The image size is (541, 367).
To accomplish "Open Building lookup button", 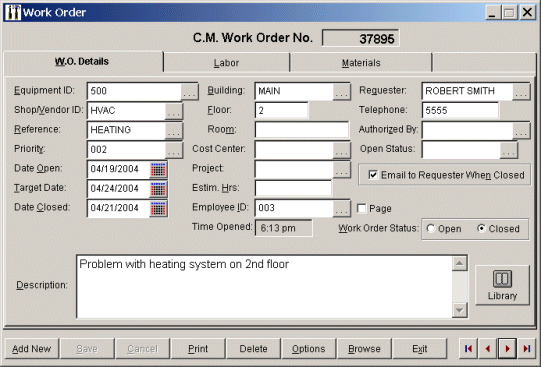I will (x=342, y=91).
